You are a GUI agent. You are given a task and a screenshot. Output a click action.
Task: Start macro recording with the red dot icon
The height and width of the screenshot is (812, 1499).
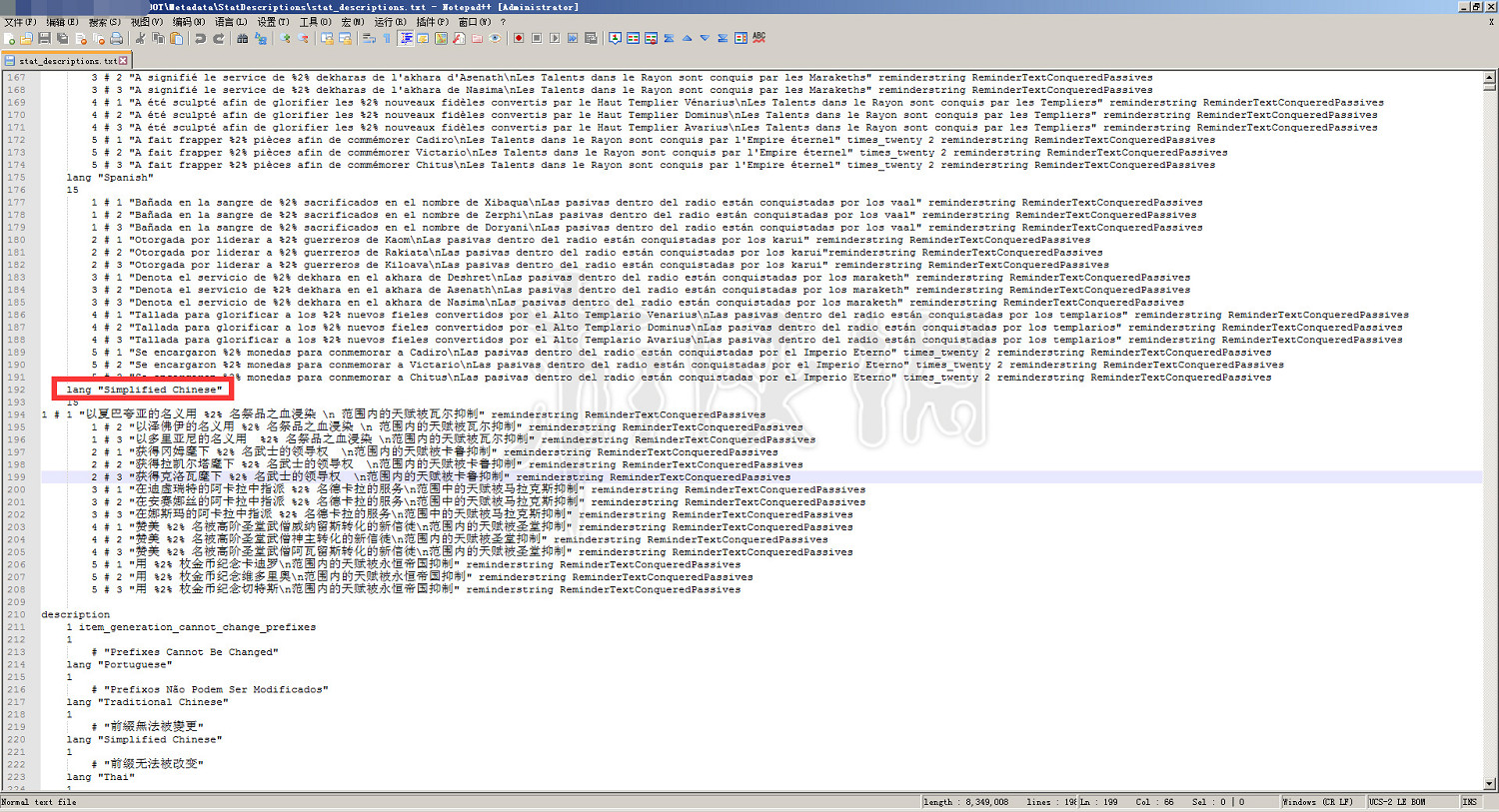(x=518, y=39)
